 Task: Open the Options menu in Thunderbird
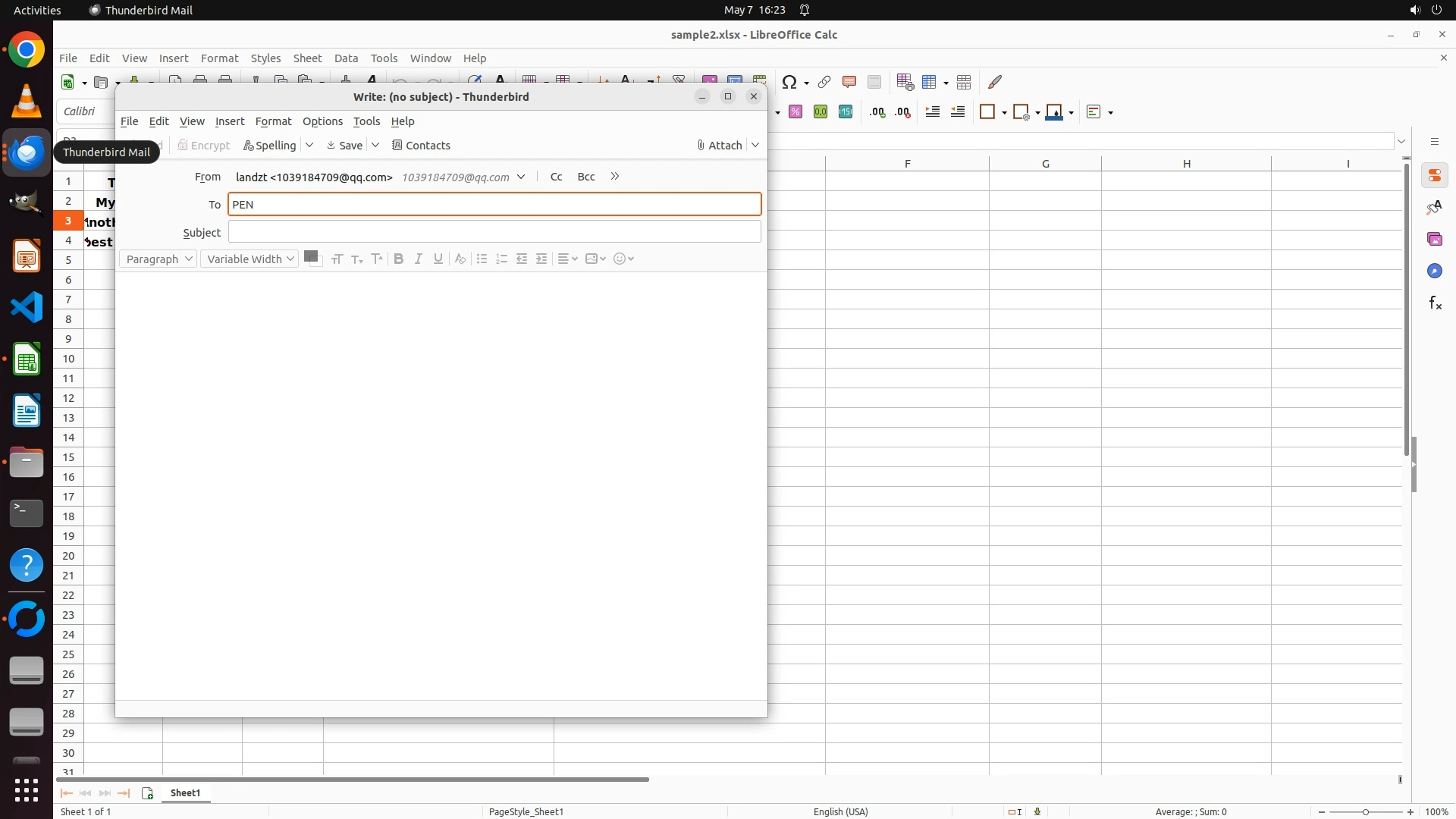click(x=322, y=121)
